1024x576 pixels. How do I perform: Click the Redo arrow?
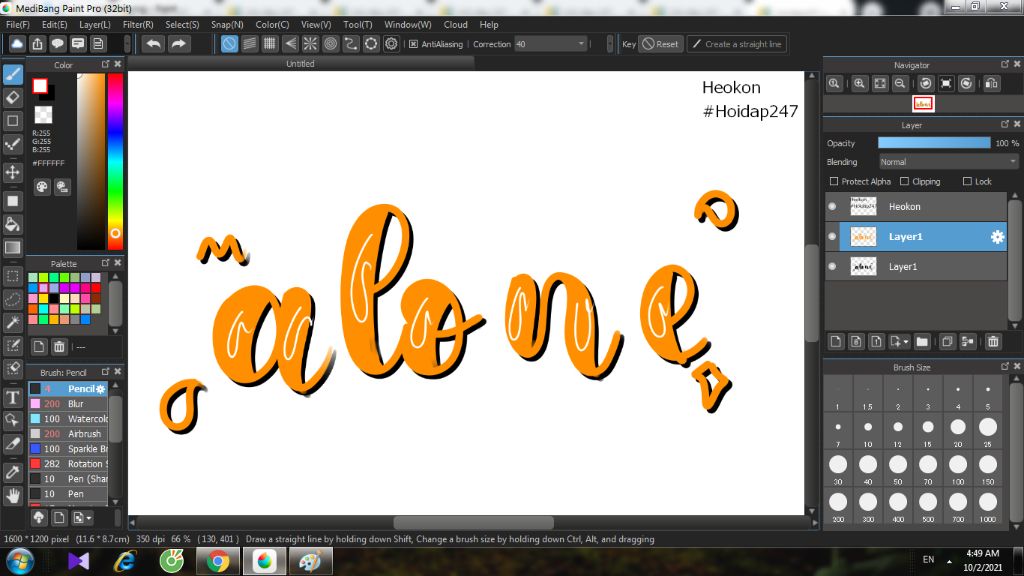[178, 44]
